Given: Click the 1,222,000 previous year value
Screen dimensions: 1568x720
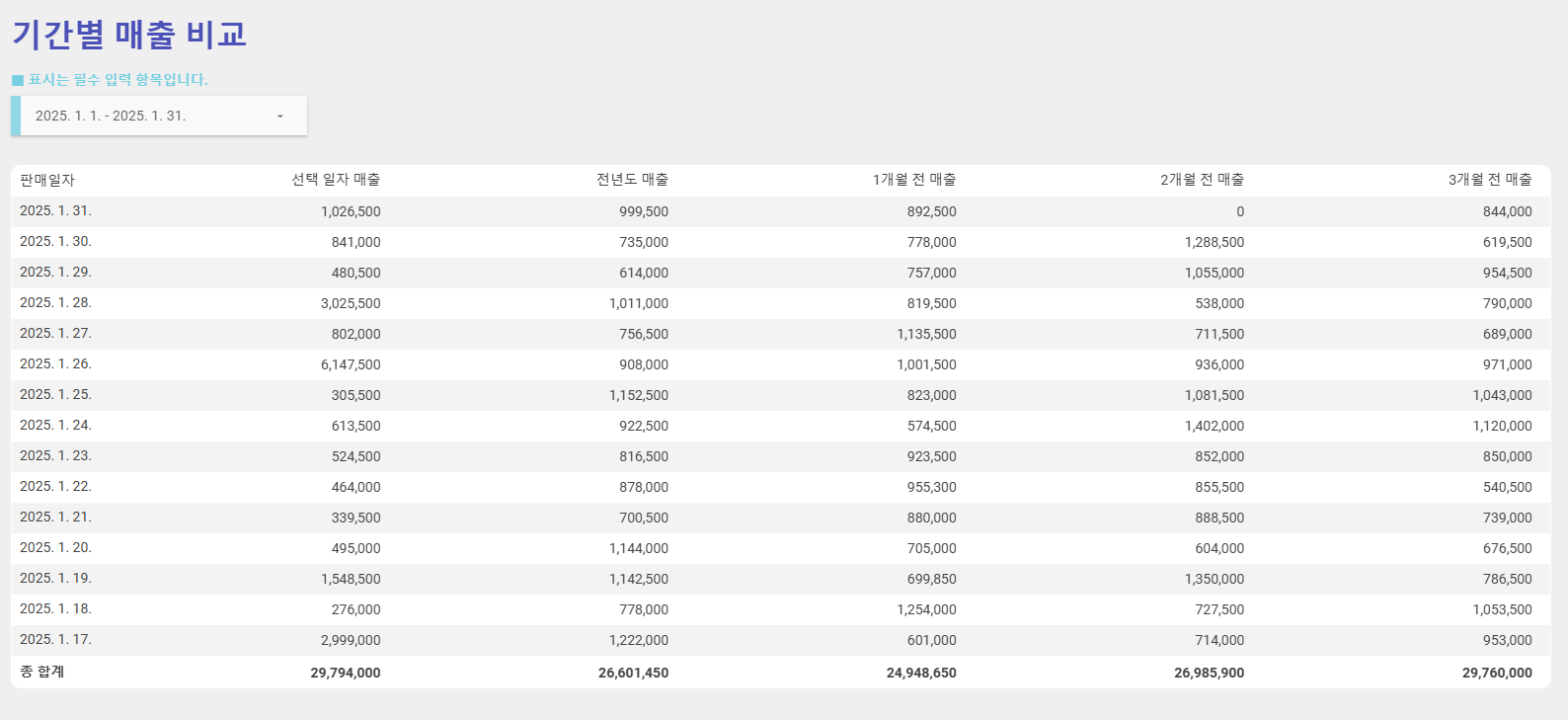Looking at the screenshot, I should pos(639,640).
